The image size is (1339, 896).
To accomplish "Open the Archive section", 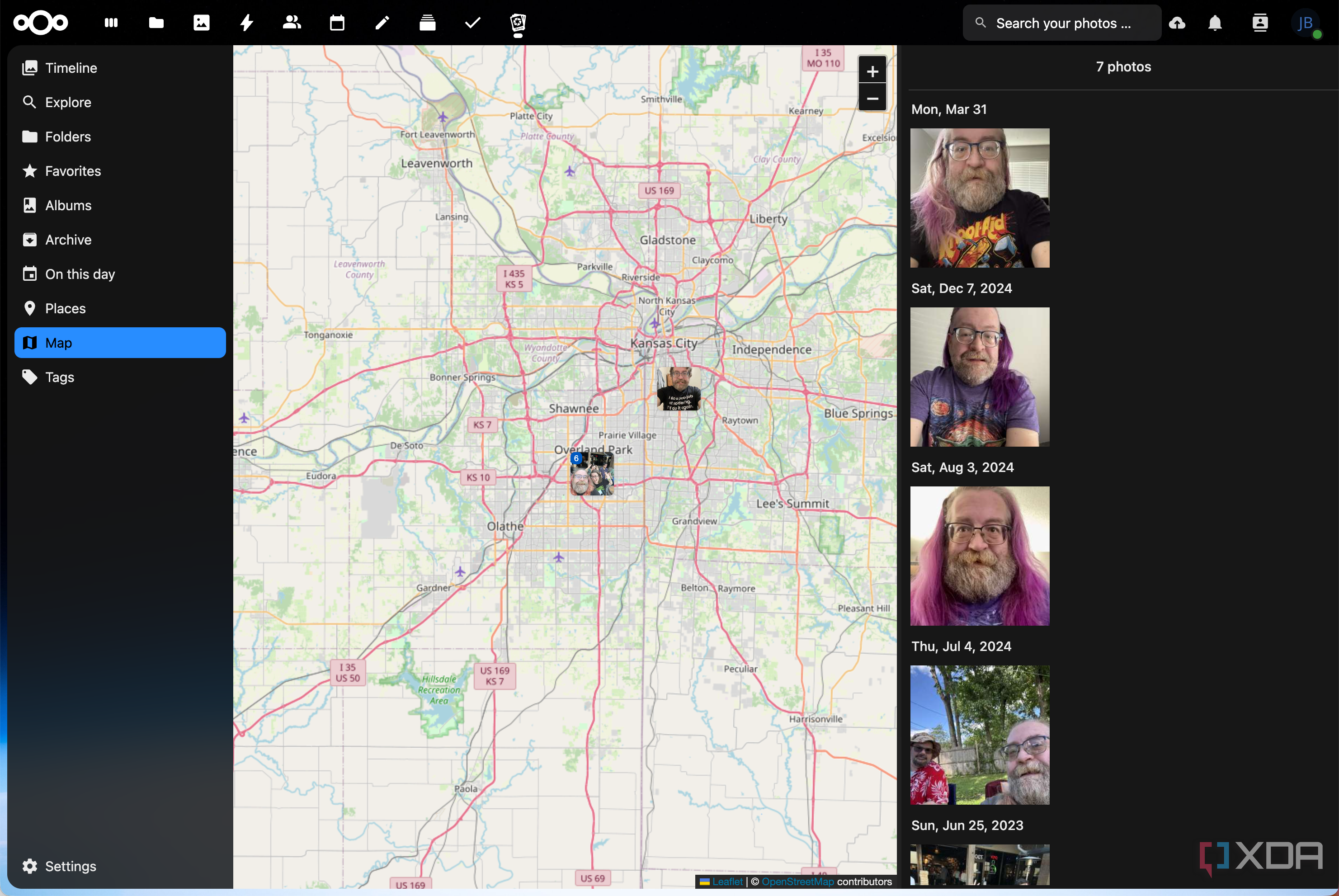I will [x=120, y=240].
